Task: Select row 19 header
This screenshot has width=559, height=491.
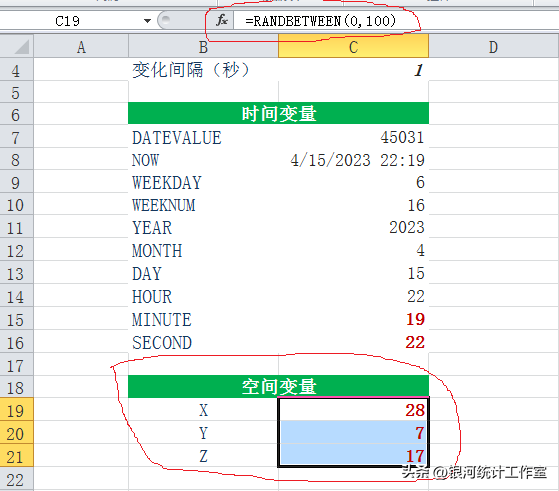Action: pyautogui.click(x=16, y=410)
